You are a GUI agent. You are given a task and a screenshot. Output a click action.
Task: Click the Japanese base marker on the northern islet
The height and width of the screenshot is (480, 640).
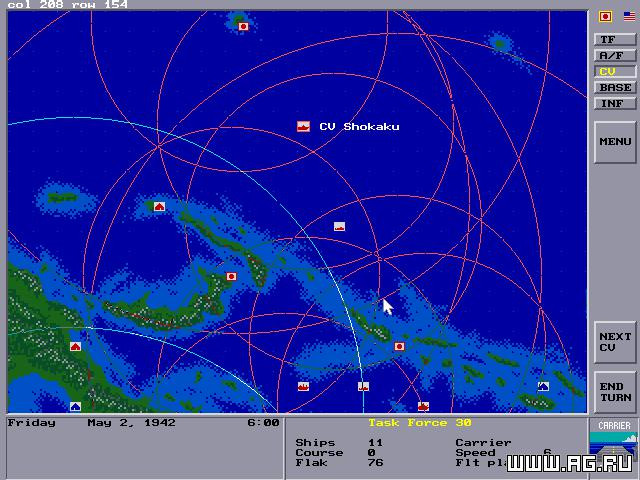243,27
